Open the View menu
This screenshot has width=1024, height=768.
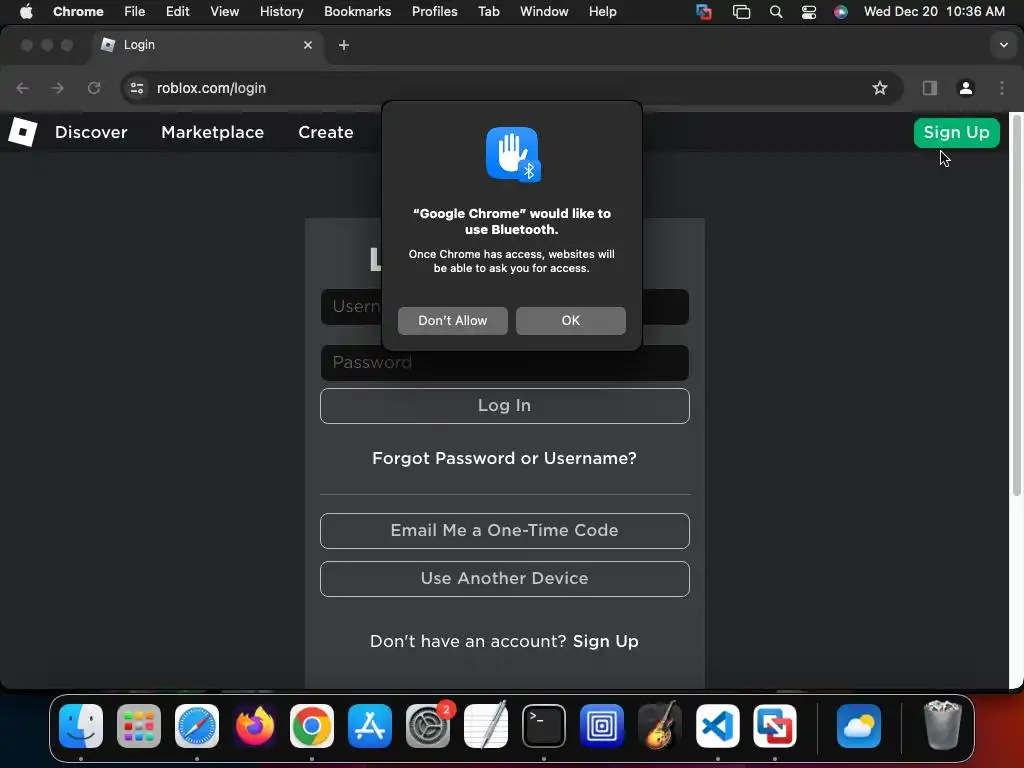tap(224, 12)
